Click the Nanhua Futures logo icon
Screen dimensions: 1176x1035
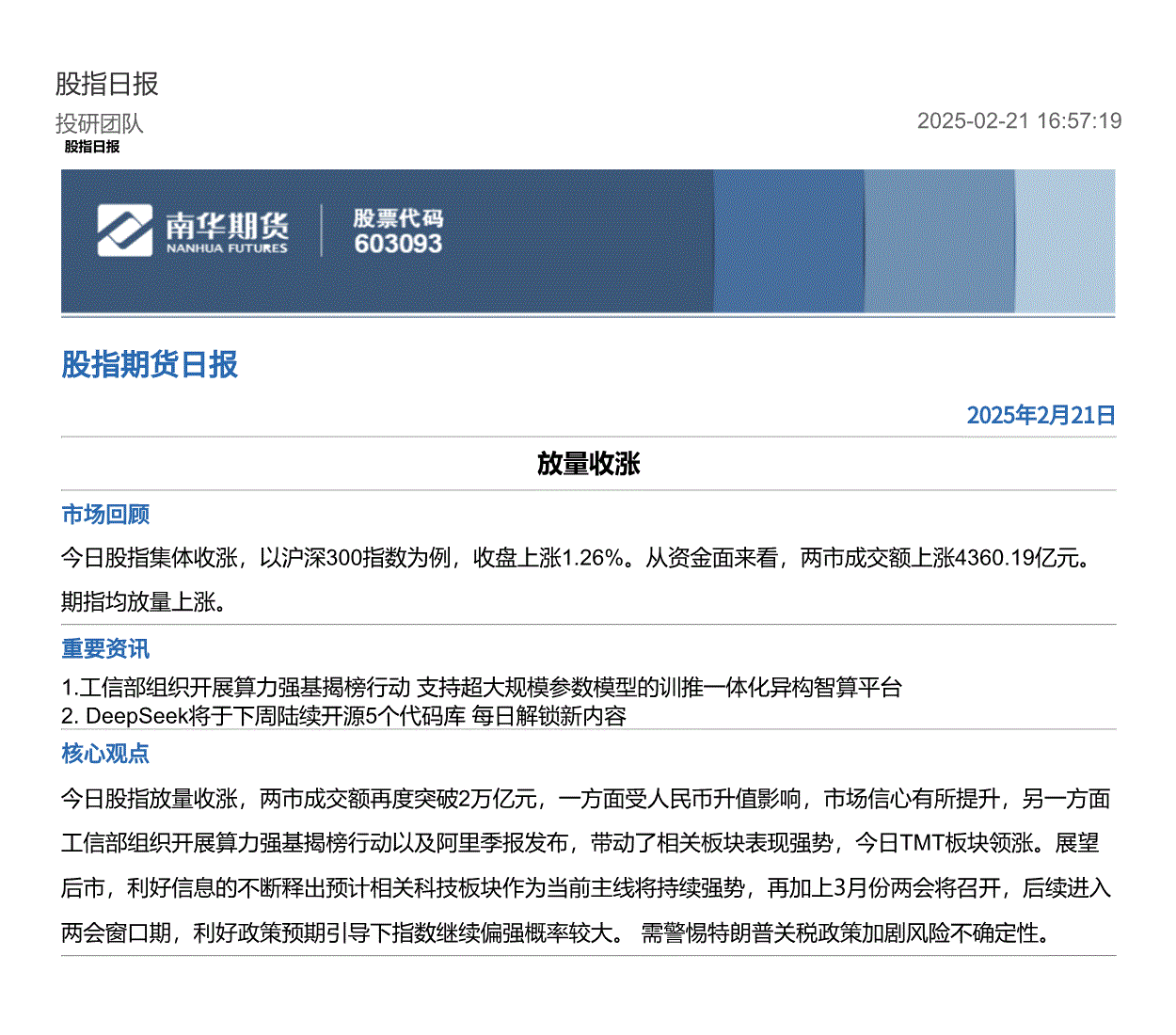[124, 231]
